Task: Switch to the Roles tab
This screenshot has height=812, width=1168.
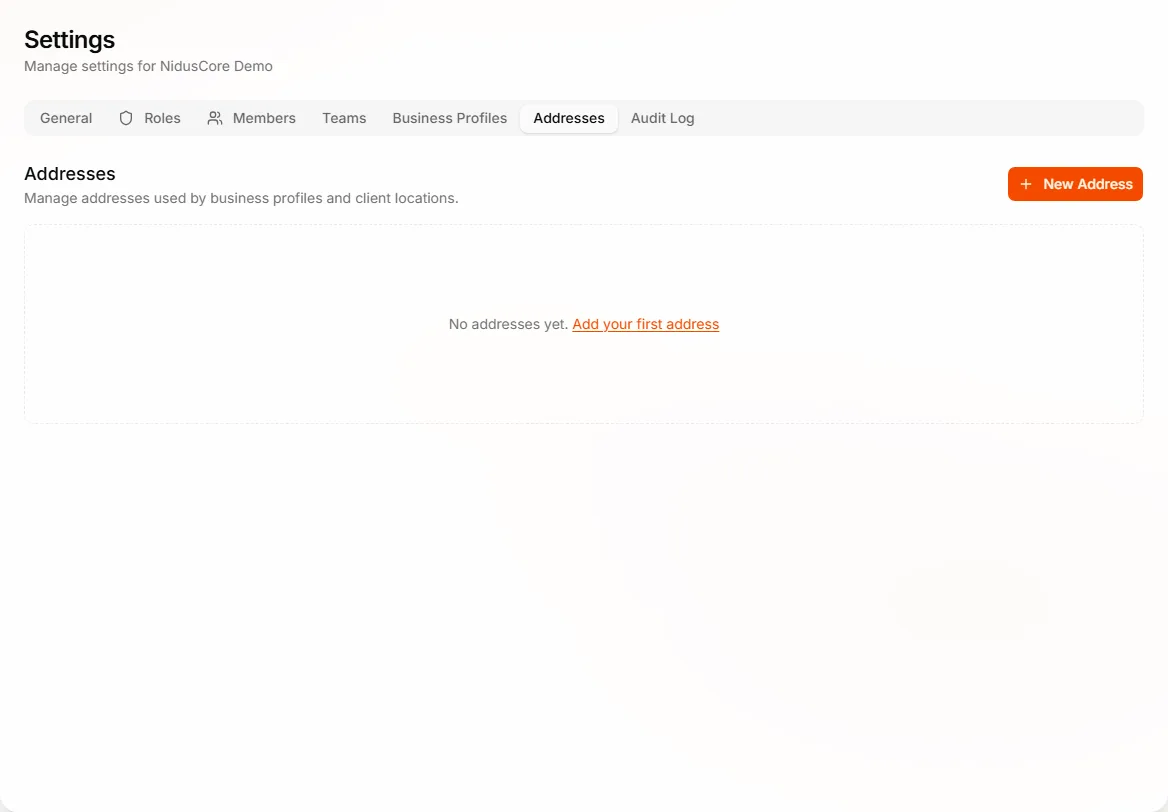Action: pos(150,118)
